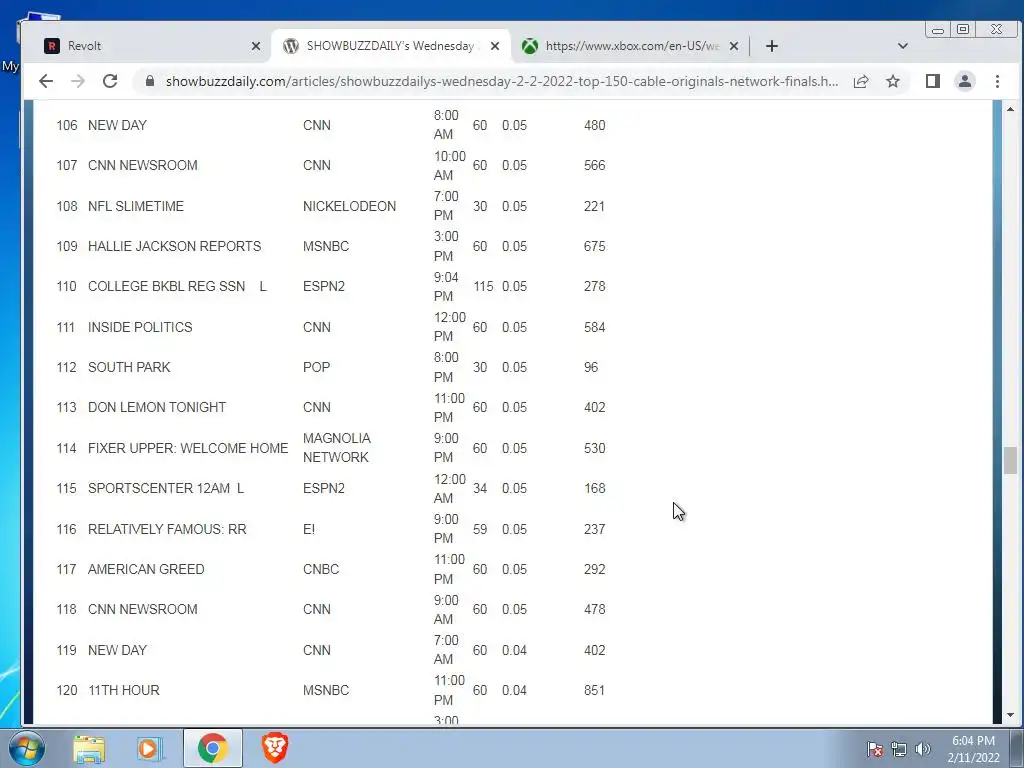This screenshot has width=1024, height=768.
Task: Click the CNBC network cell
Action: pyautogui.click(x=321, y=569)
